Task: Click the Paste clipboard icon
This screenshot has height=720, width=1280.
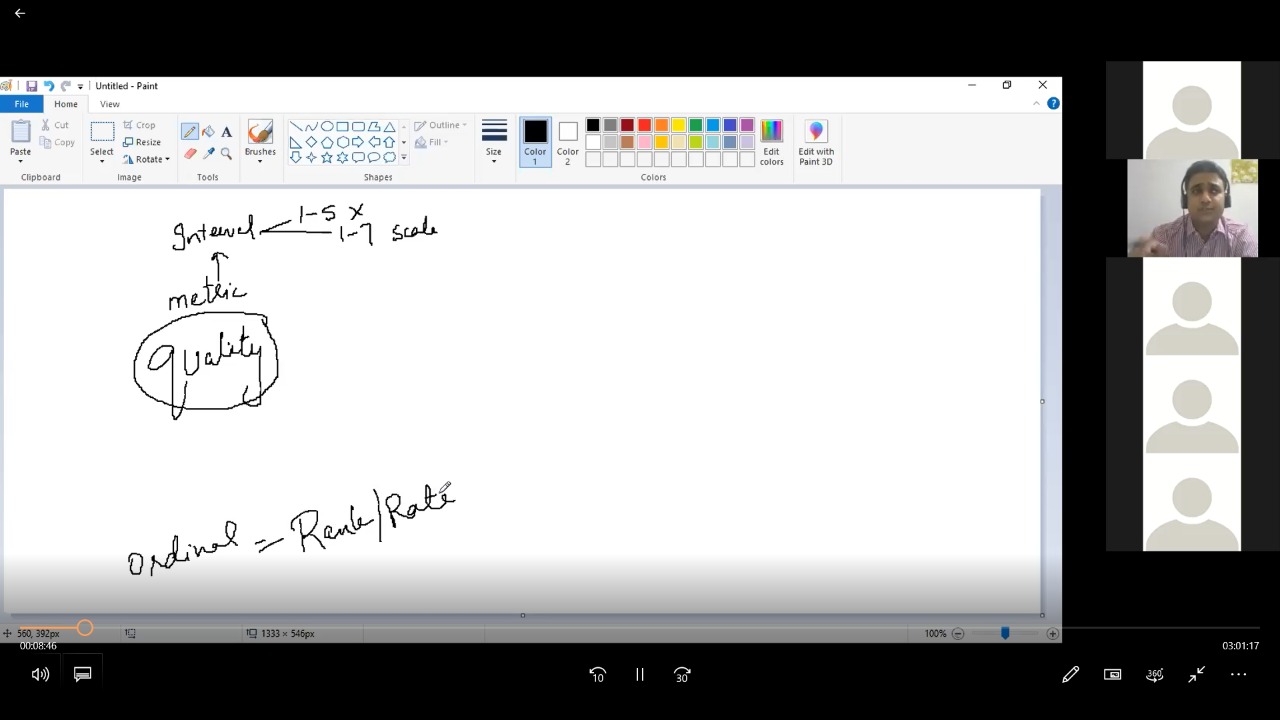Action: point(20,131)
